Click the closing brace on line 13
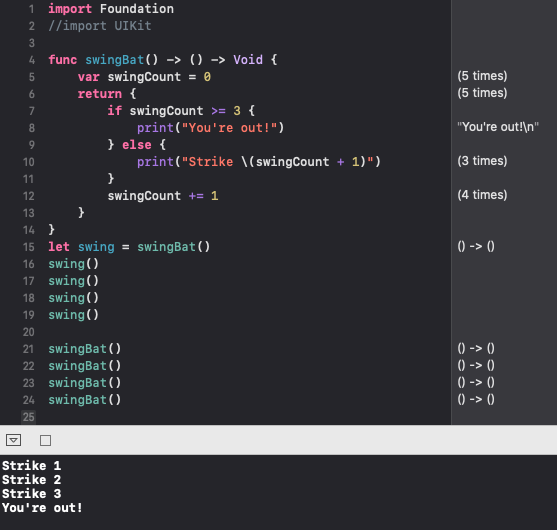The image size is (557, 530). [x=81, y=213]
